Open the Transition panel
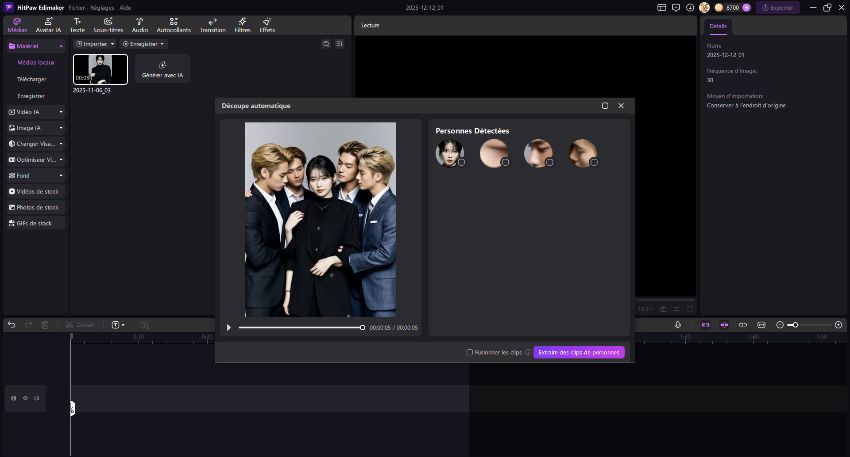Screen dimensions: 850x457 tap(213, 24)
